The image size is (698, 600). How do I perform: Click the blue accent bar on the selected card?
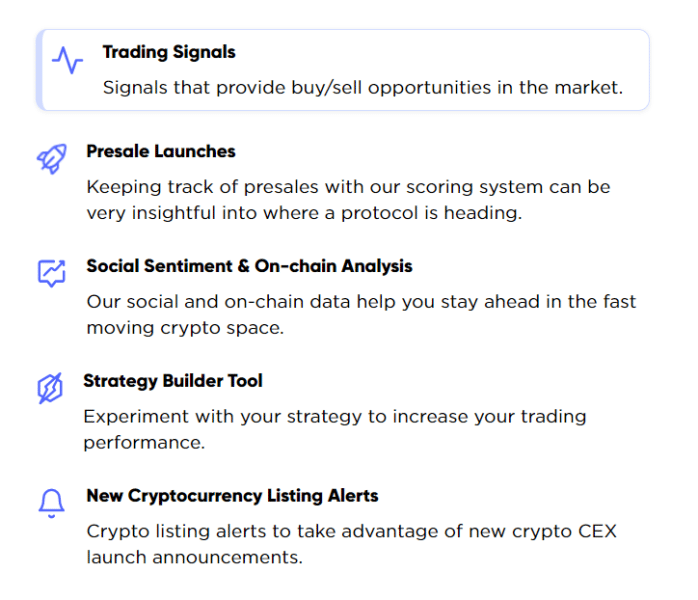39,70
